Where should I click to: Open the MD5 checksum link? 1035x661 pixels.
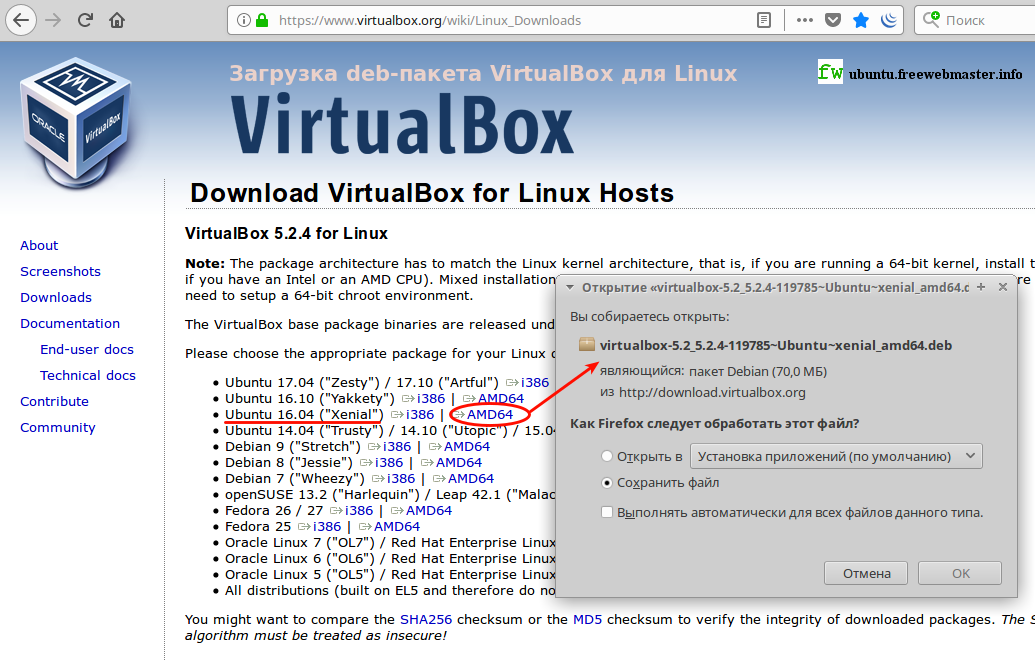(x=587, y=619)
